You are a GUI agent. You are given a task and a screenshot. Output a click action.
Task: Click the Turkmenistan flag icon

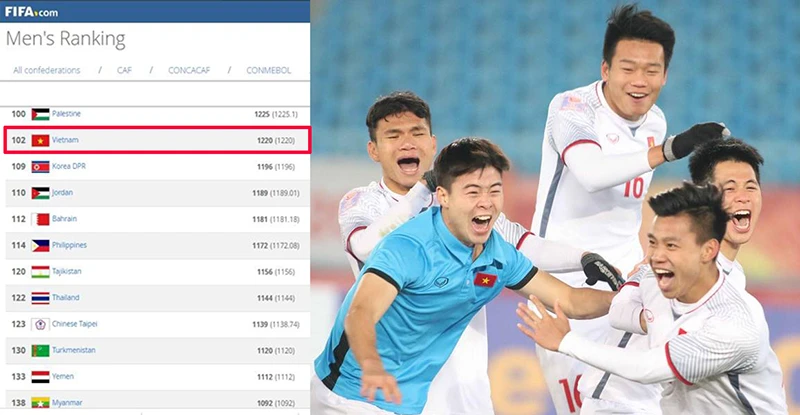coord(40,351)
